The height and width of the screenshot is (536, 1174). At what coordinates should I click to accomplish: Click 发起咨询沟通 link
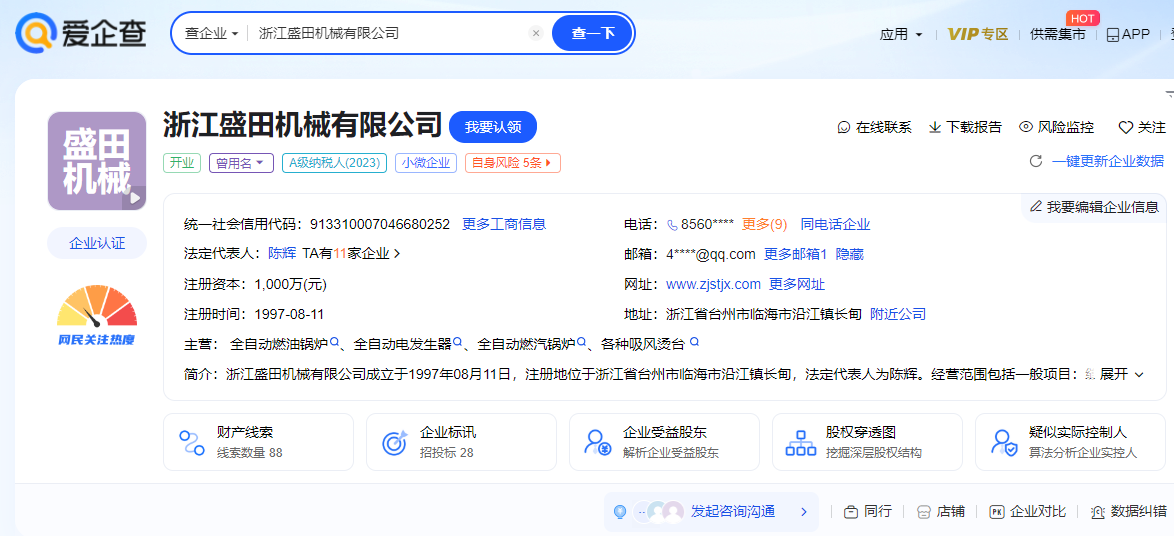(x=732, y=512)
